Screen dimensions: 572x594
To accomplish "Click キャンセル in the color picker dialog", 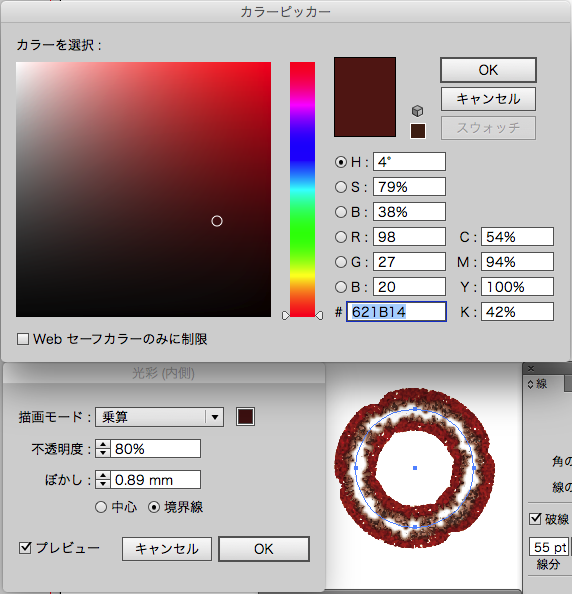I will pyautogui.click(x=488, y=99).
